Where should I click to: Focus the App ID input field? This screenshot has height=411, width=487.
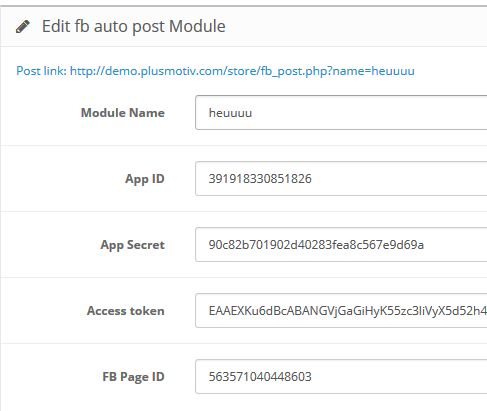pyautogui.click(x=341, y=179)
